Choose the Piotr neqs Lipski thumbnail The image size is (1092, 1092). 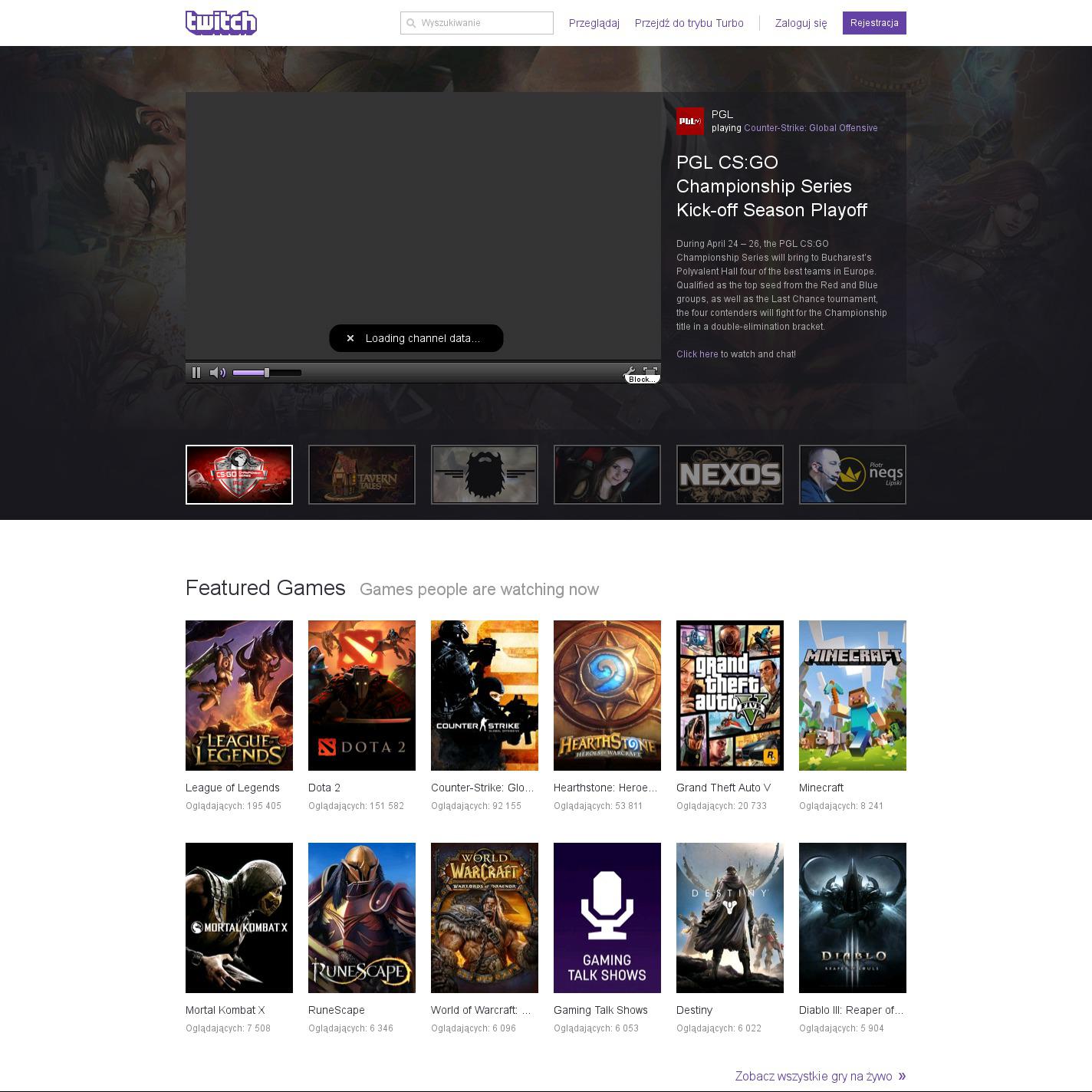[853, 475]
